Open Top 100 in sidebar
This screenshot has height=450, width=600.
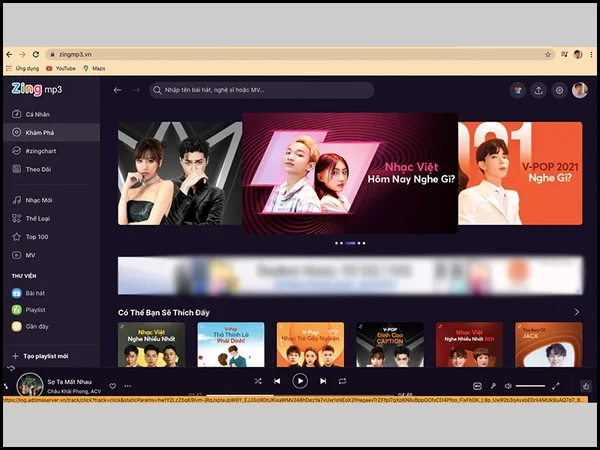(52, 237)
